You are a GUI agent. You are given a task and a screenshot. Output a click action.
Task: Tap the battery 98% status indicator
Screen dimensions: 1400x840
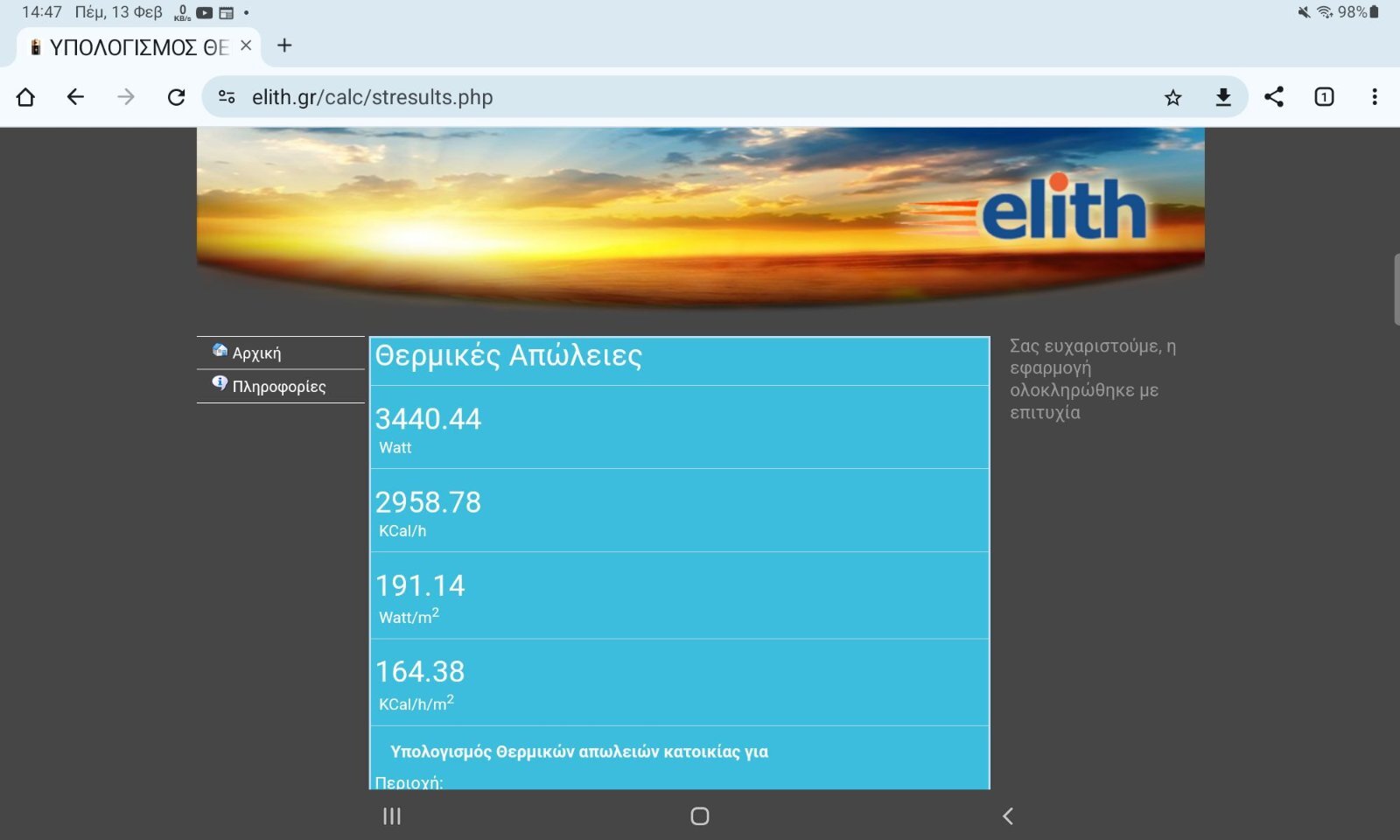point(1358,12)
